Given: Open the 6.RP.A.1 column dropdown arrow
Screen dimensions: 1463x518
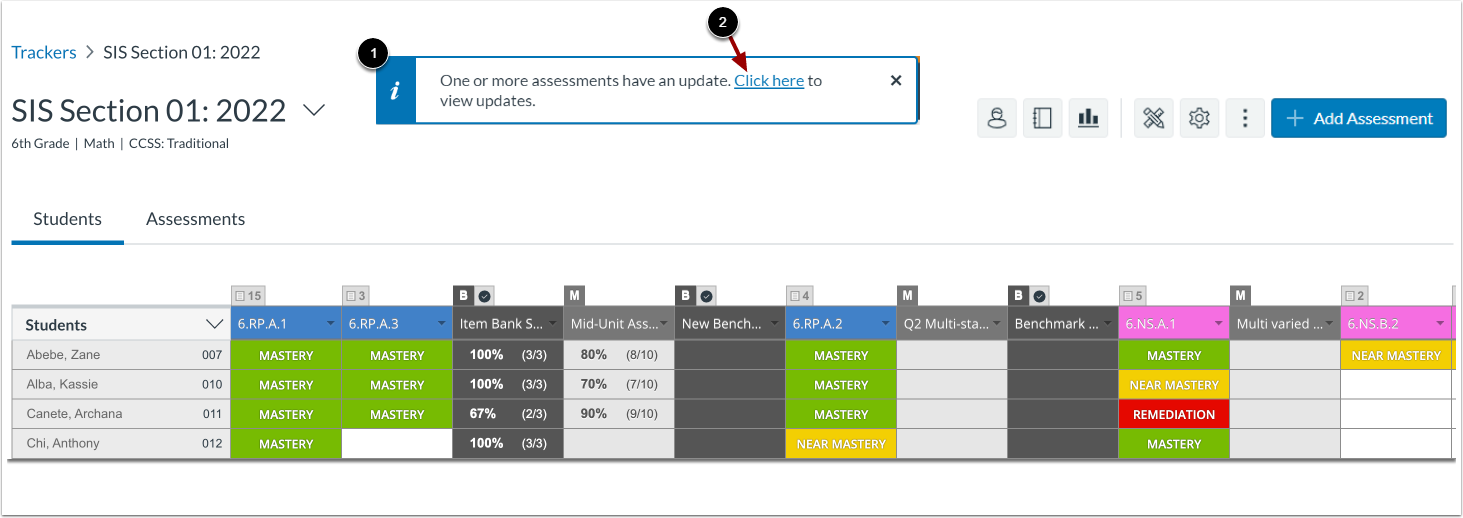Looking at the screenshot, I should pos(330,324).
